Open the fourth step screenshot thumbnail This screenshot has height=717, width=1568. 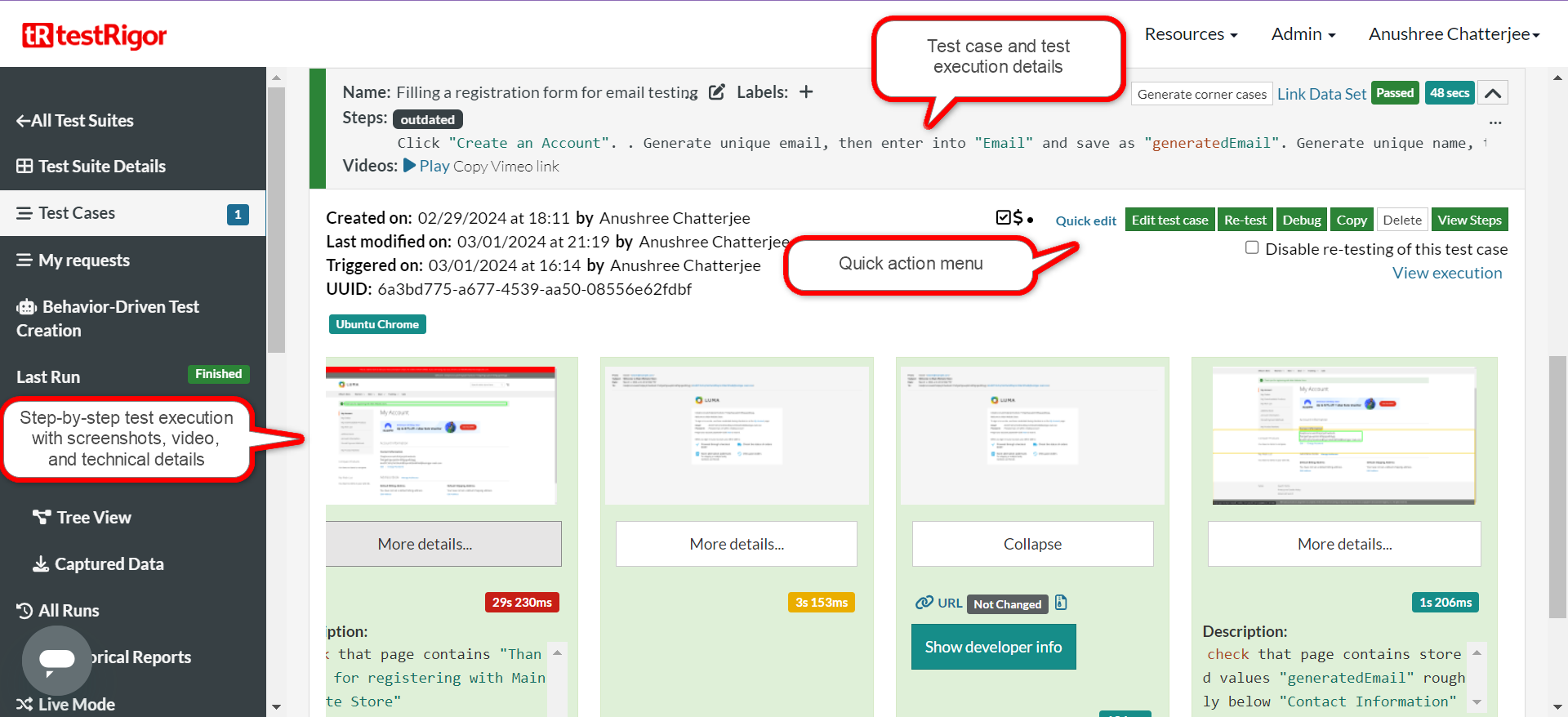1343,434
